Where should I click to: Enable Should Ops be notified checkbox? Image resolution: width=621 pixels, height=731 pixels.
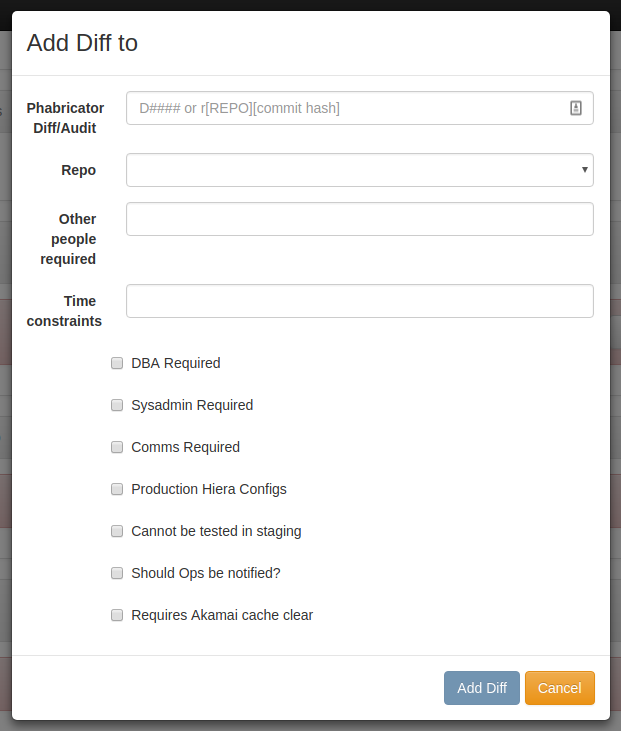(x=117, y=573)
